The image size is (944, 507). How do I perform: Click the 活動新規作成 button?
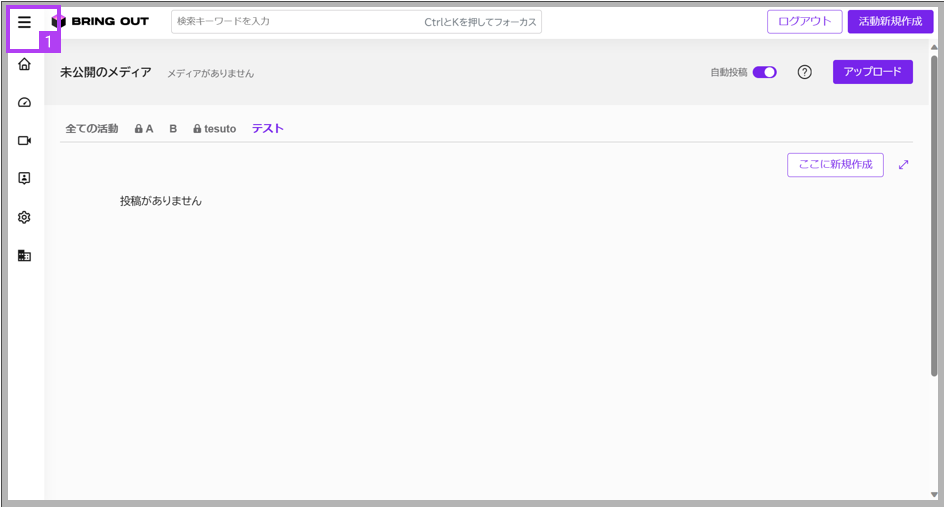[890, 22]
